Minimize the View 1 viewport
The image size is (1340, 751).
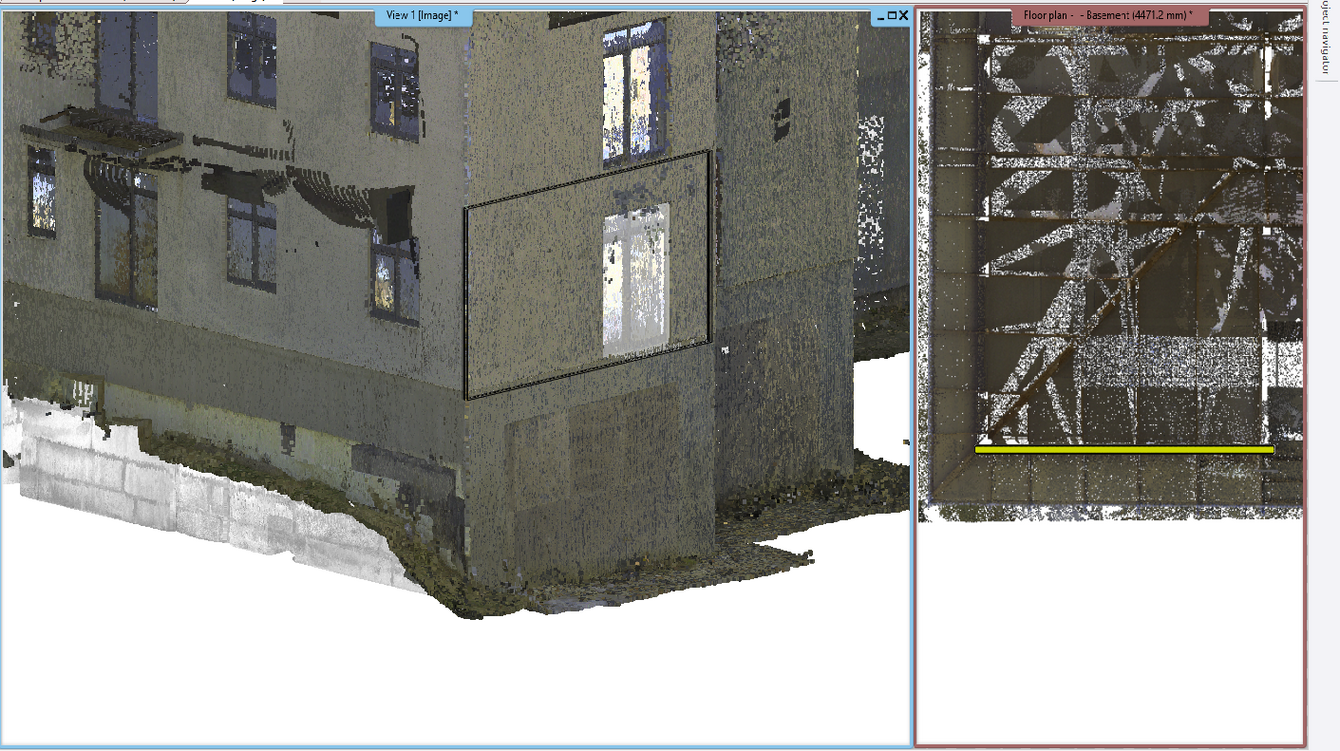[x=881, y=16]
